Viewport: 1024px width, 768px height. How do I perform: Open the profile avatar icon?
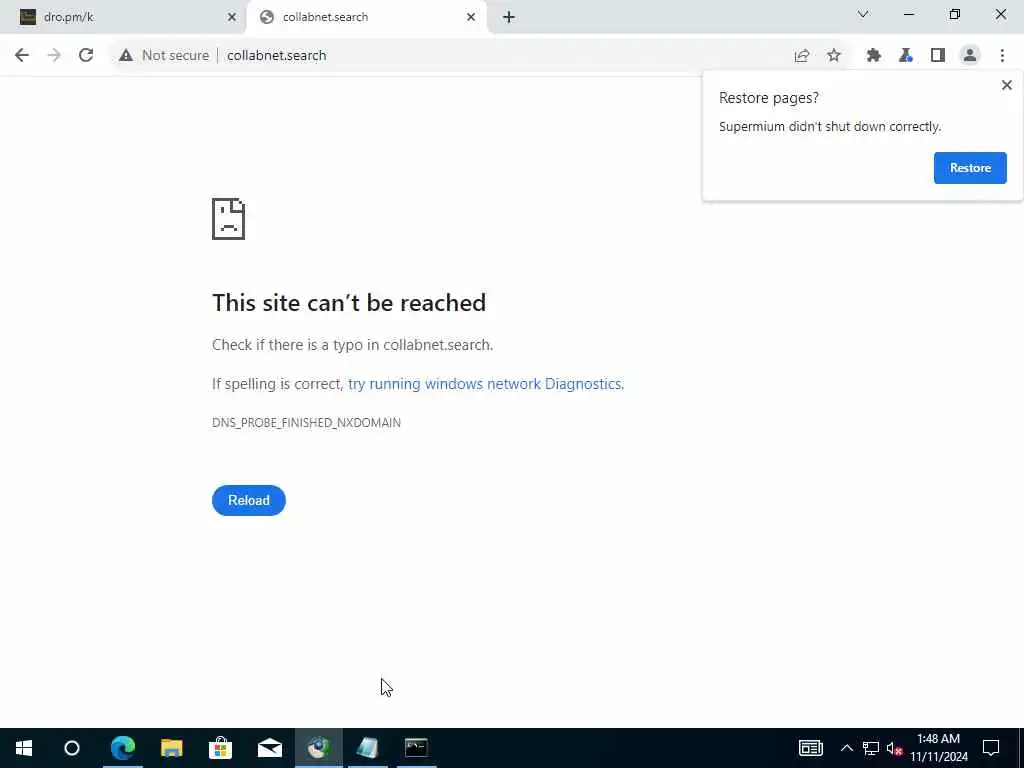pyautogui.click(x=970, y=56)
